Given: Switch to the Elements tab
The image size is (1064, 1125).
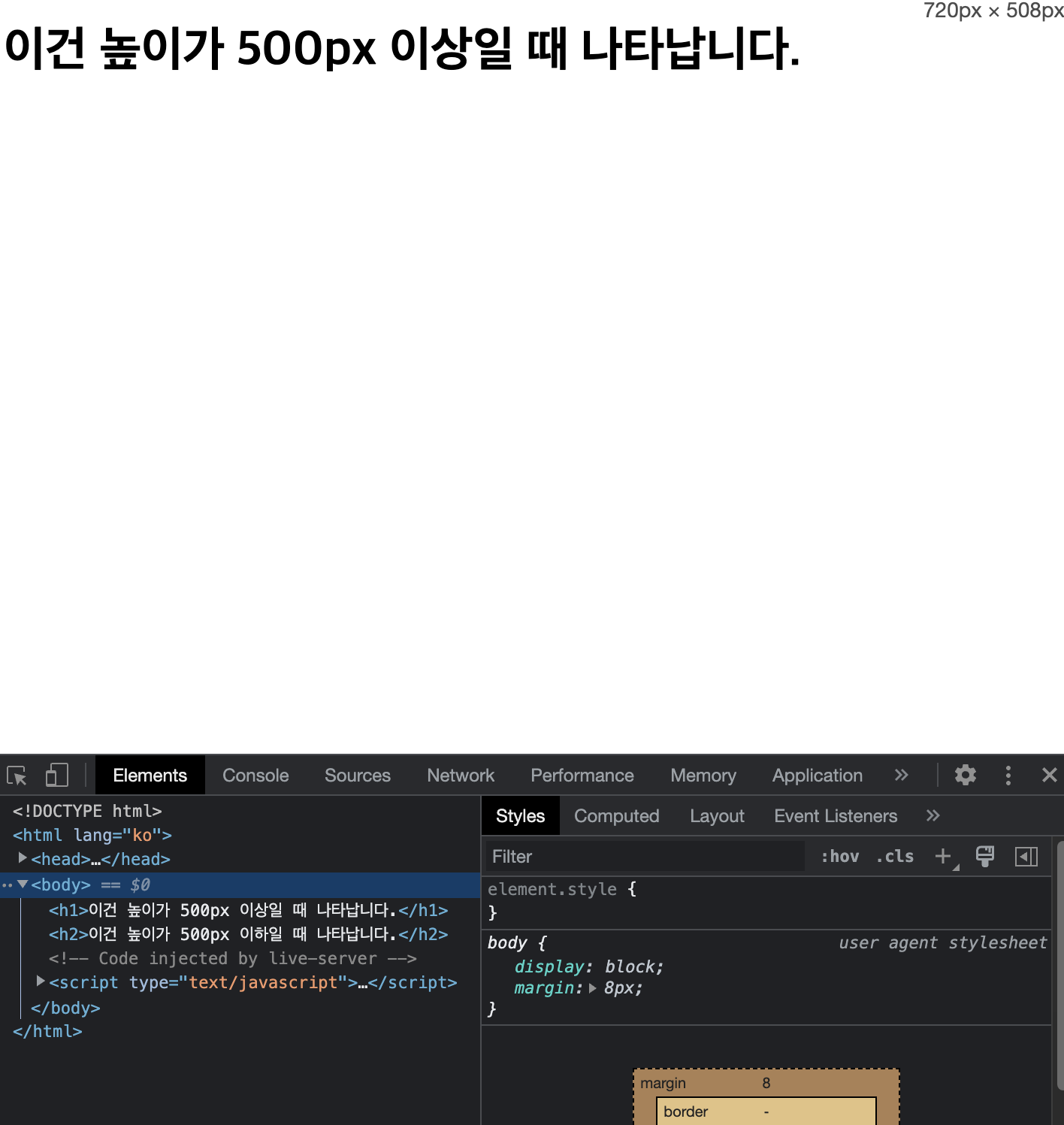Looking at the screenshot, I should [x=150, y=776].
